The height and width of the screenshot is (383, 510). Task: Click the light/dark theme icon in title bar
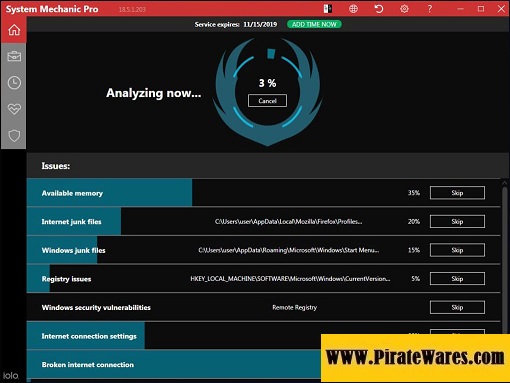[328, 9]
